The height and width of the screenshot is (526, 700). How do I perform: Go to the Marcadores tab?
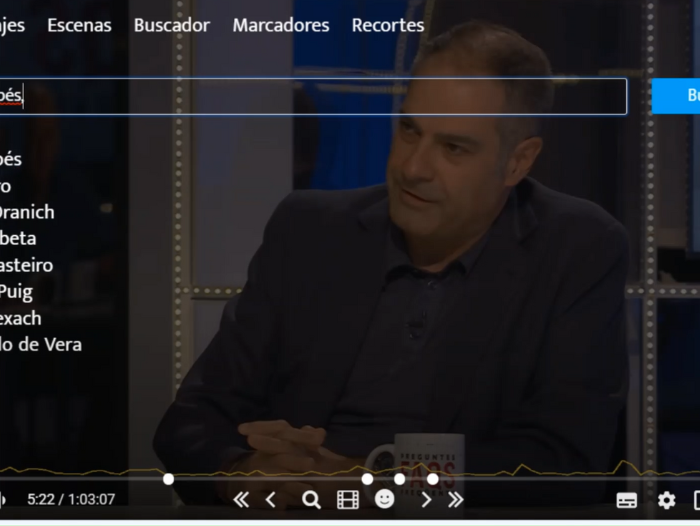click(x=281, y=25)
